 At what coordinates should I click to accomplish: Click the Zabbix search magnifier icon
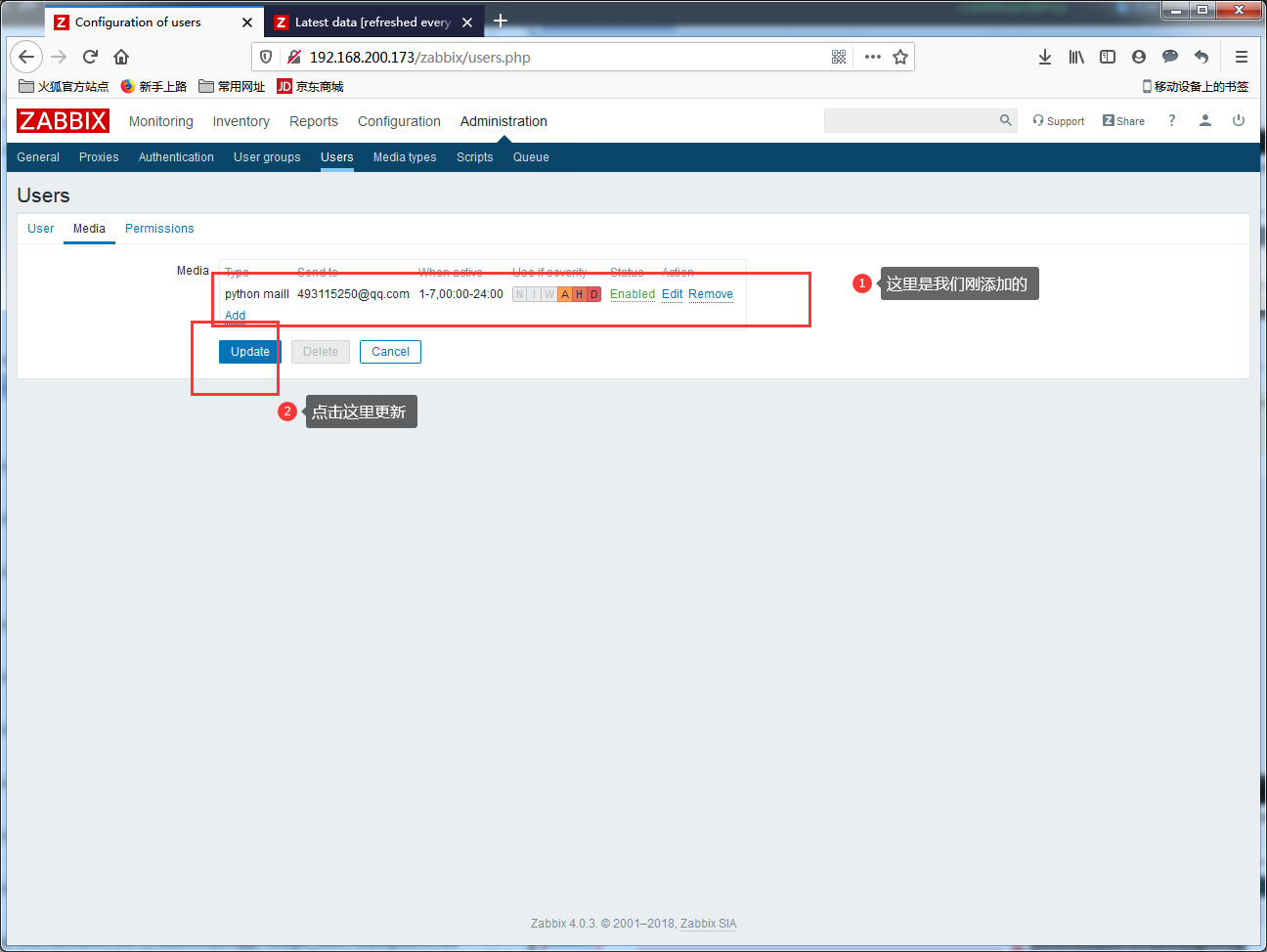(x=1006, y=120)
